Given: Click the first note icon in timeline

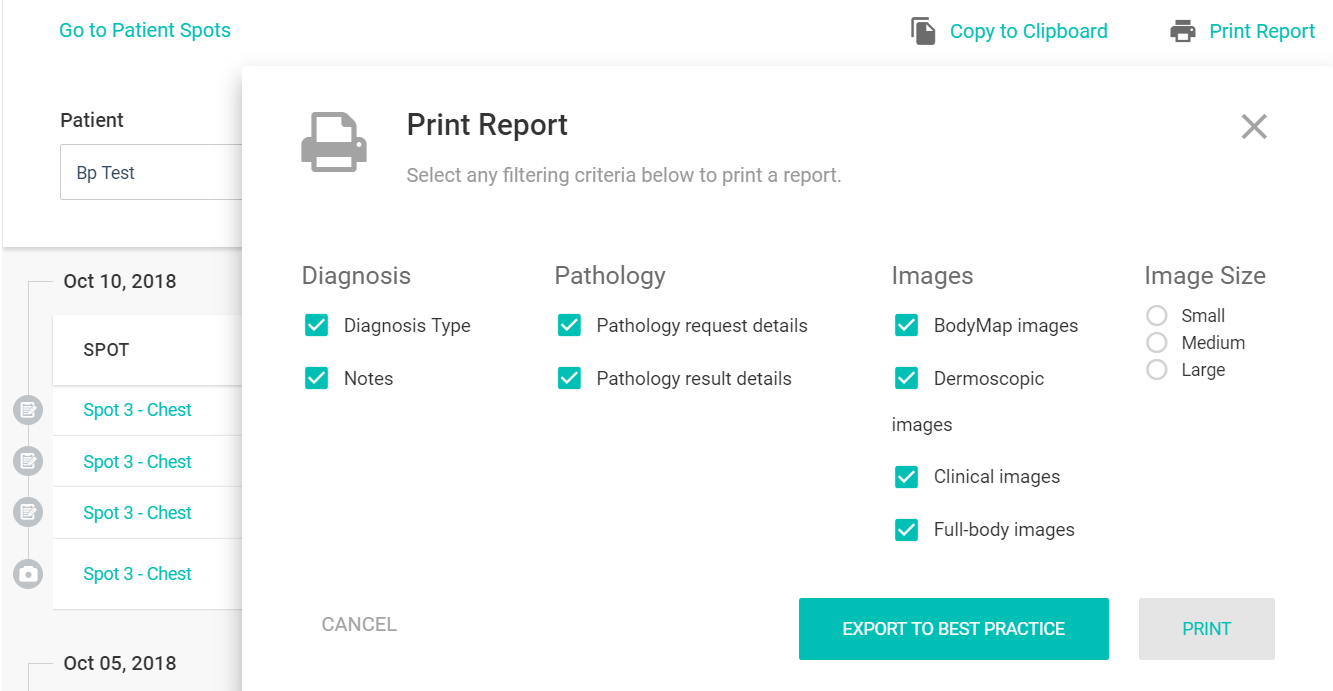Looking at the screenshot, I should coord(28,410).
